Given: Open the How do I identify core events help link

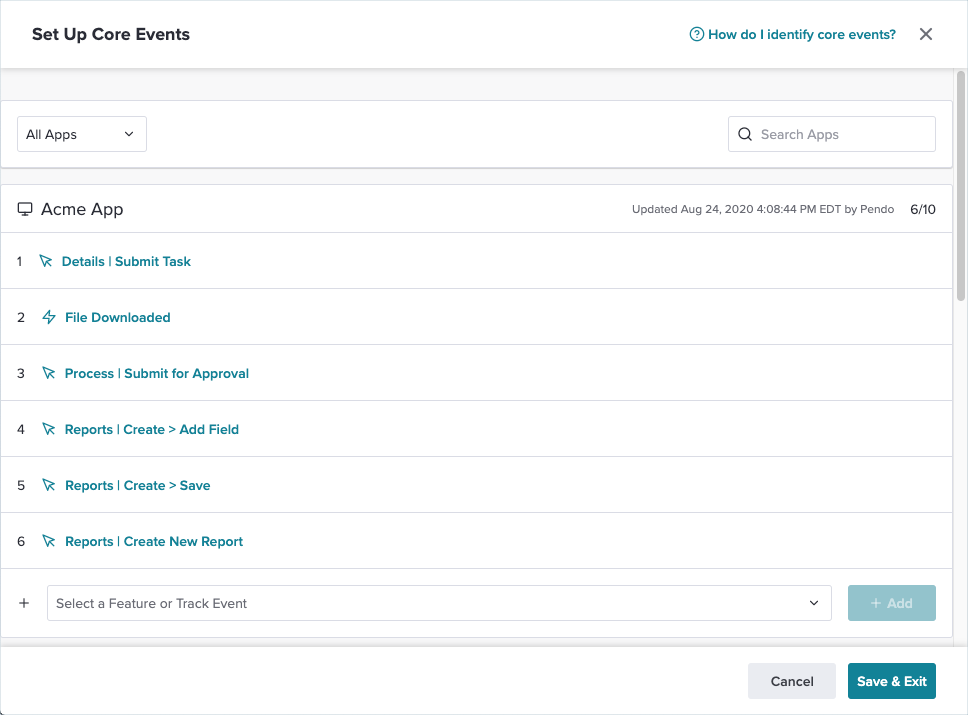Looking at the screenshot, I should click(x=801, y=34).
